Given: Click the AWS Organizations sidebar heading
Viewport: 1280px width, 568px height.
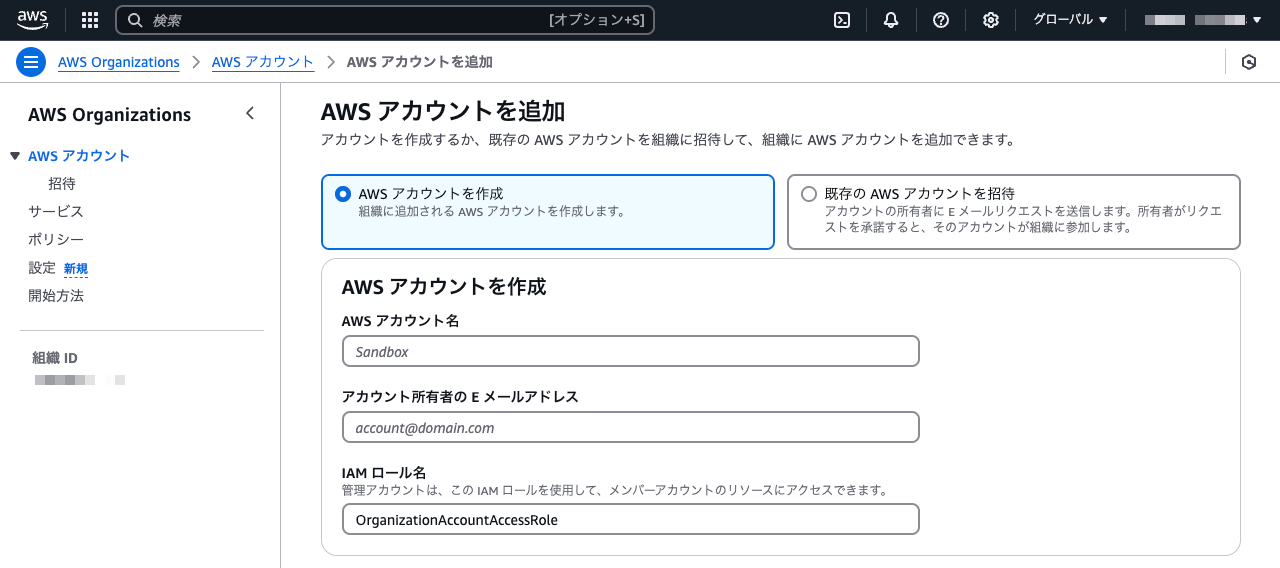Looking at the screenshot, I should point(110,115).
